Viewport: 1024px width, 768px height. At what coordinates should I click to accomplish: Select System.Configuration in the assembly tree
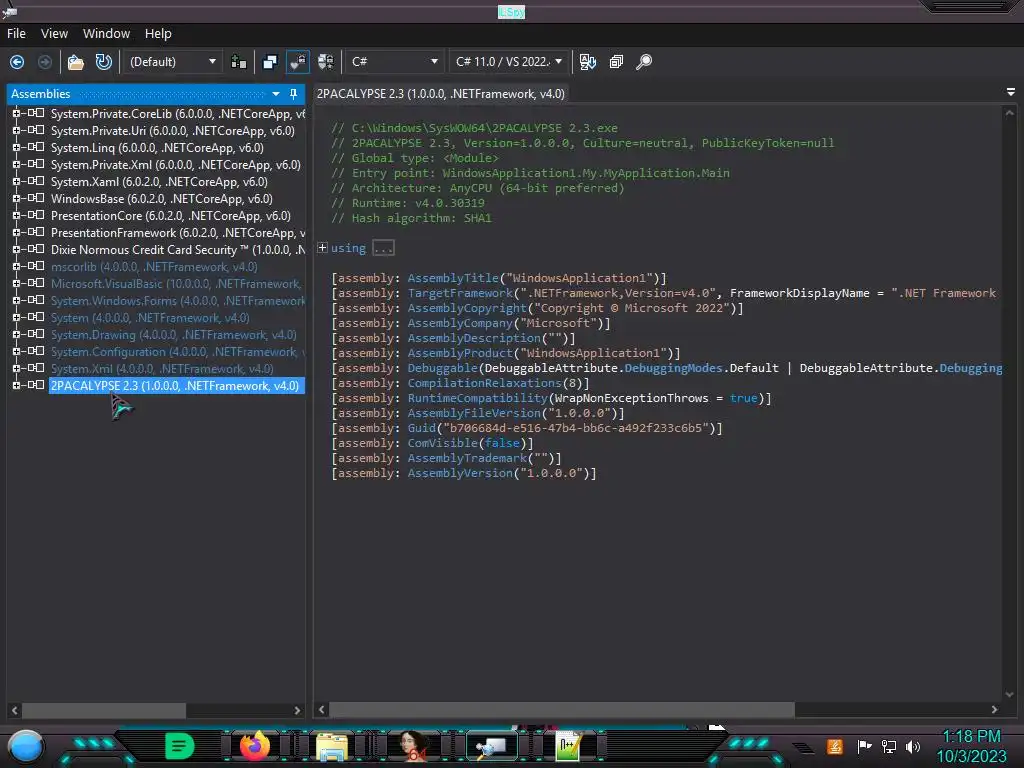[178, 351]
